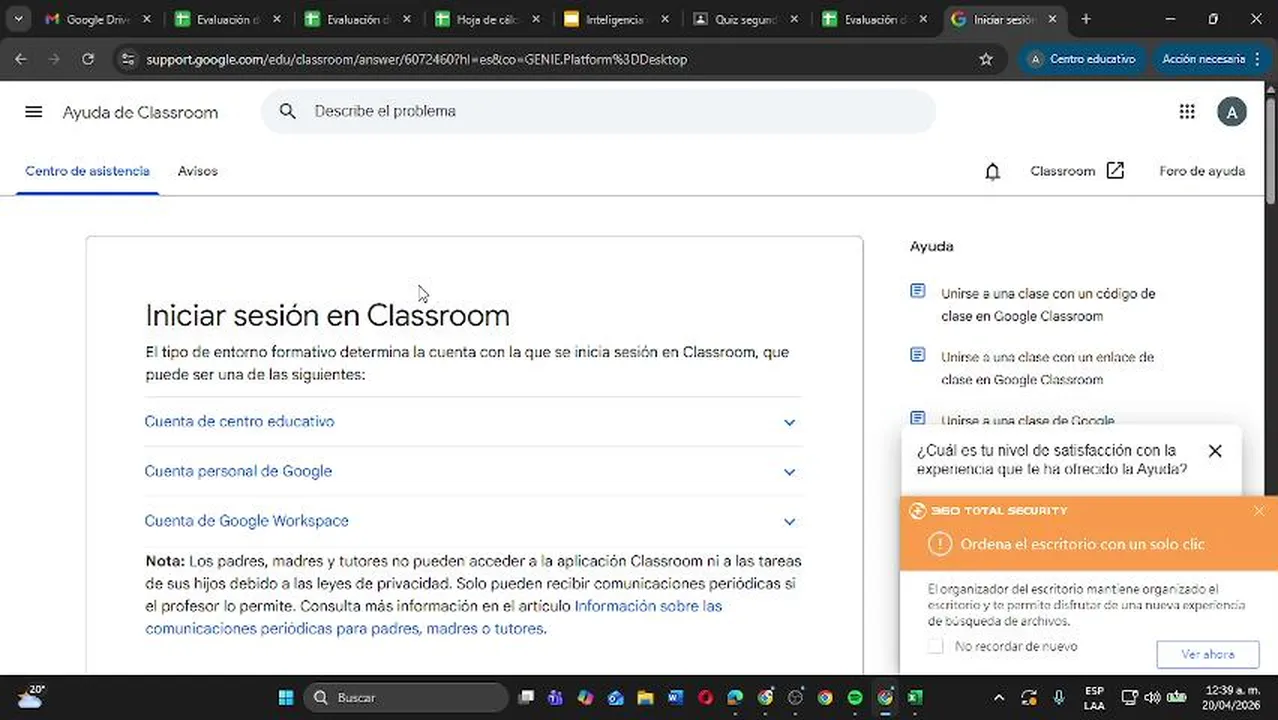Open Outlook from the taskbar
Image resolution: width=1278 pixels, height=720 pixels.
pyautogui.click(x=615, y=697)
